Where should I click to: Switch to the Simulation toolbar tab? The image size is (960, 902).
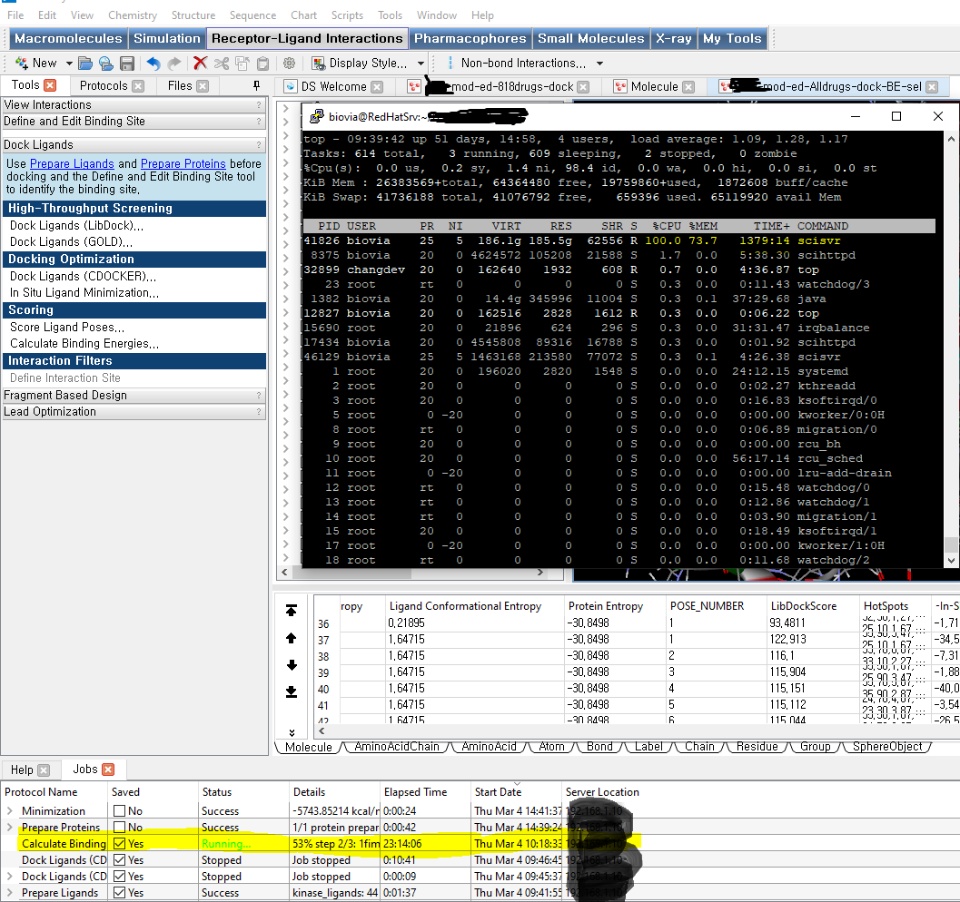tap(167, 38)
